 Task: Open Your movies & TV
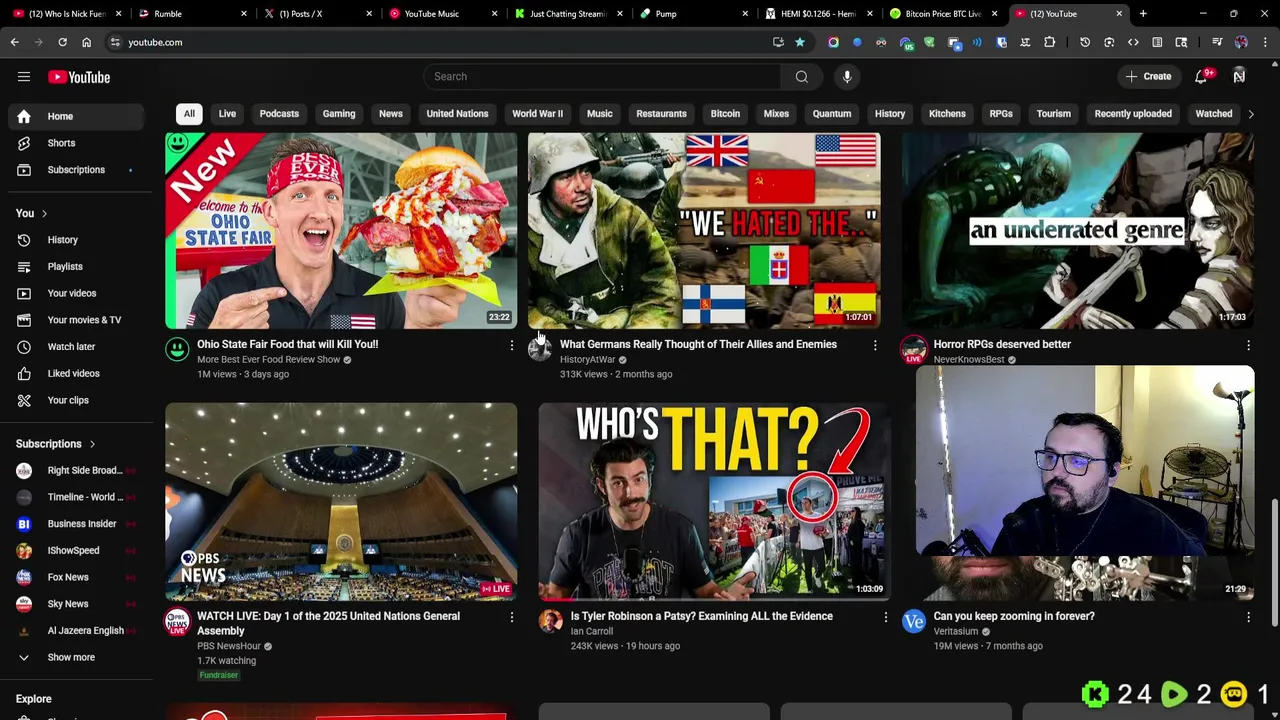pos(76,320)
